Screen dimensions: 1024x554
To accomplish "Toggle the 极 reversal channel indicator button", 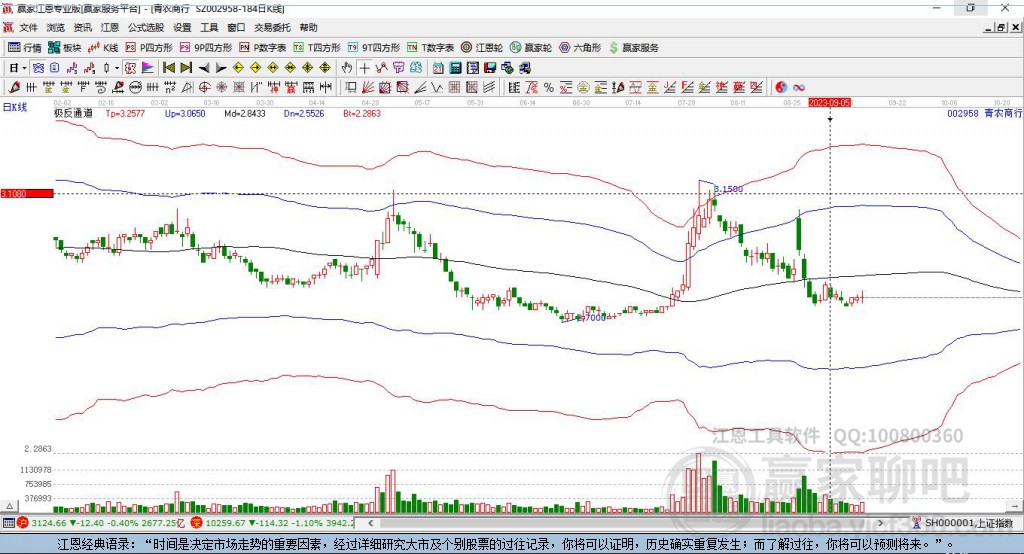I will [x=130, y=68].
